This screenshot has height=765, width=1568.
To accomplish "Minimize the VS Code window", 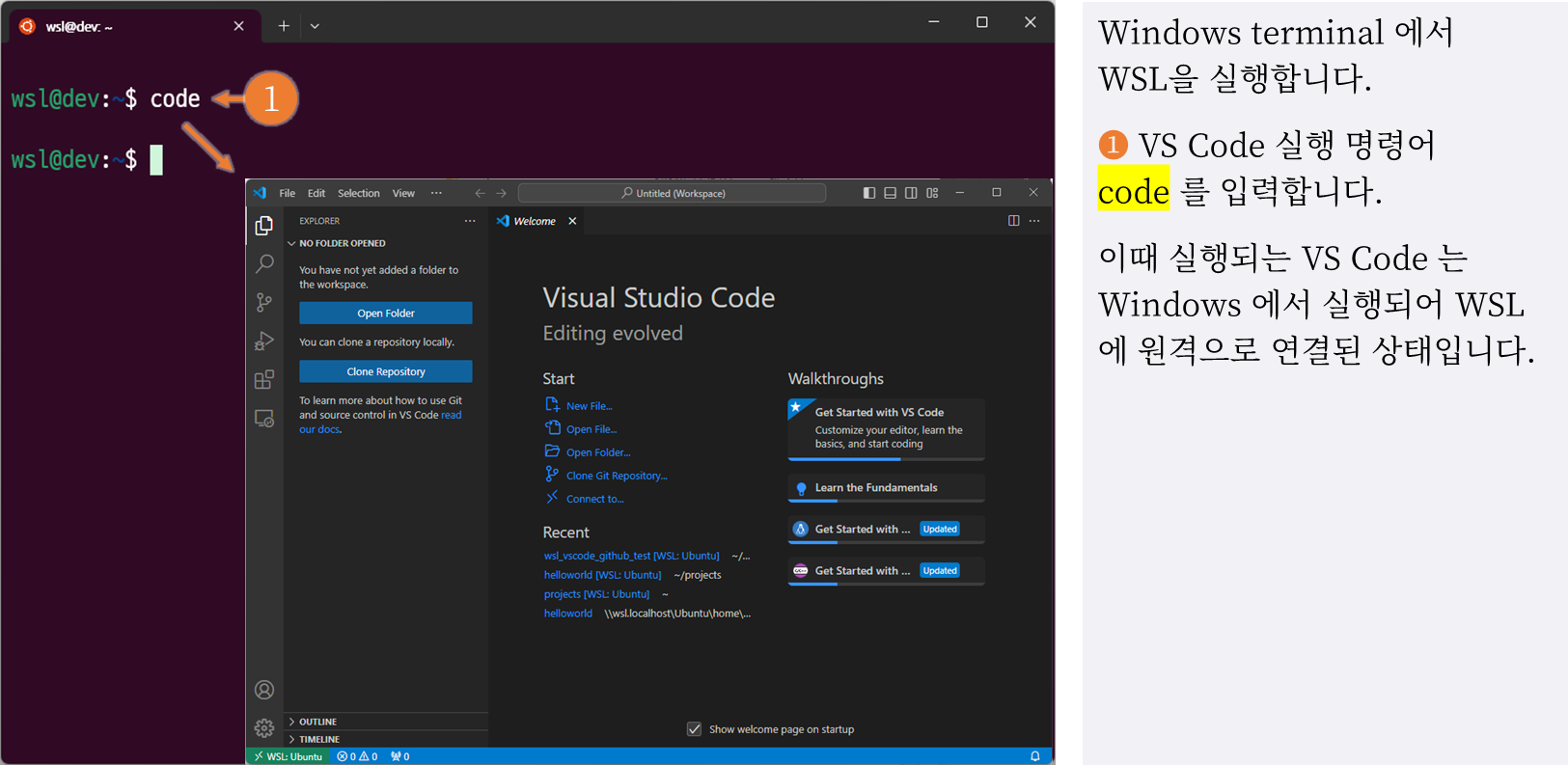I will pyautogui.click(x=960, y=193).
